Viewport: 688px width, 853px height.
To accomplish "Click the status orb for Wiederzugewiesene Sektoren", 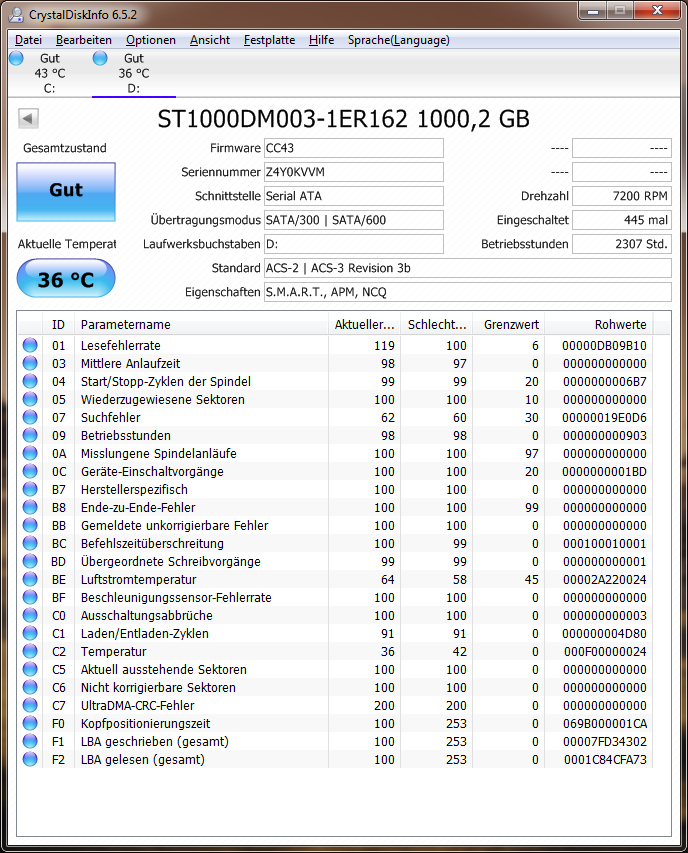I will 30,399.
